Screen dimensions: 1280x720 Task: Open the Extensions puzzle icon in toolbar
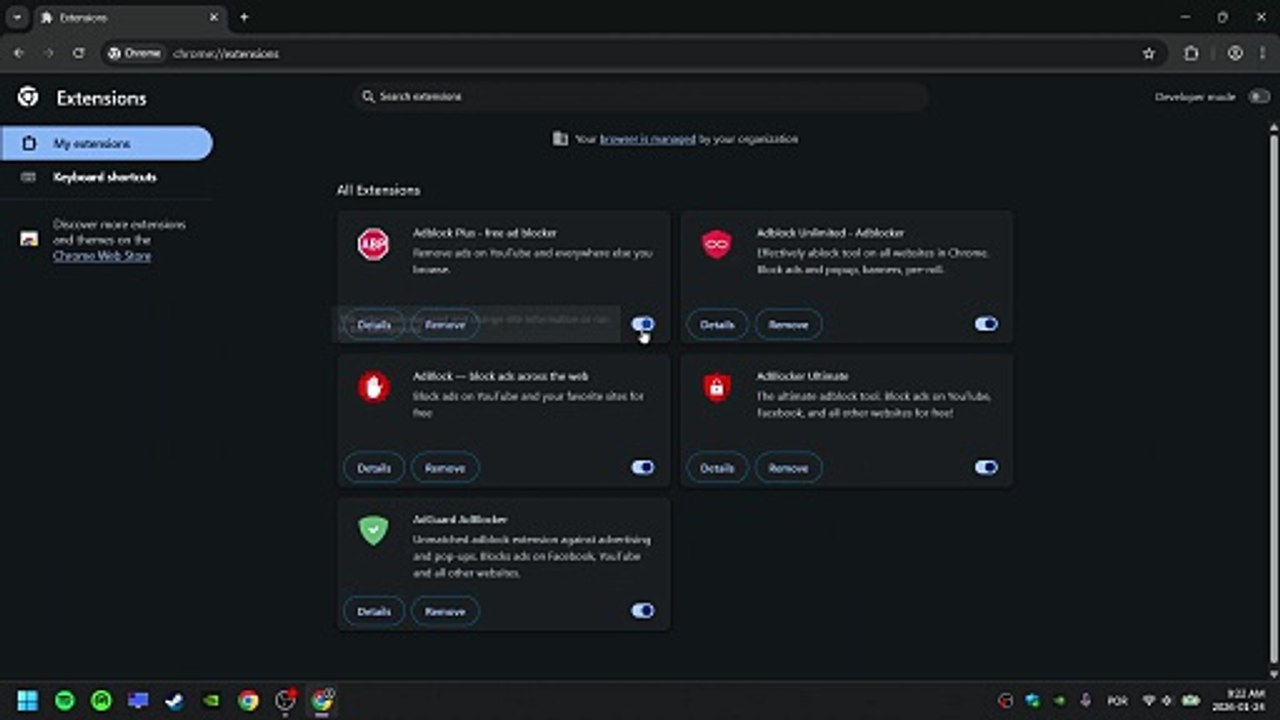tap(1191, 53)
